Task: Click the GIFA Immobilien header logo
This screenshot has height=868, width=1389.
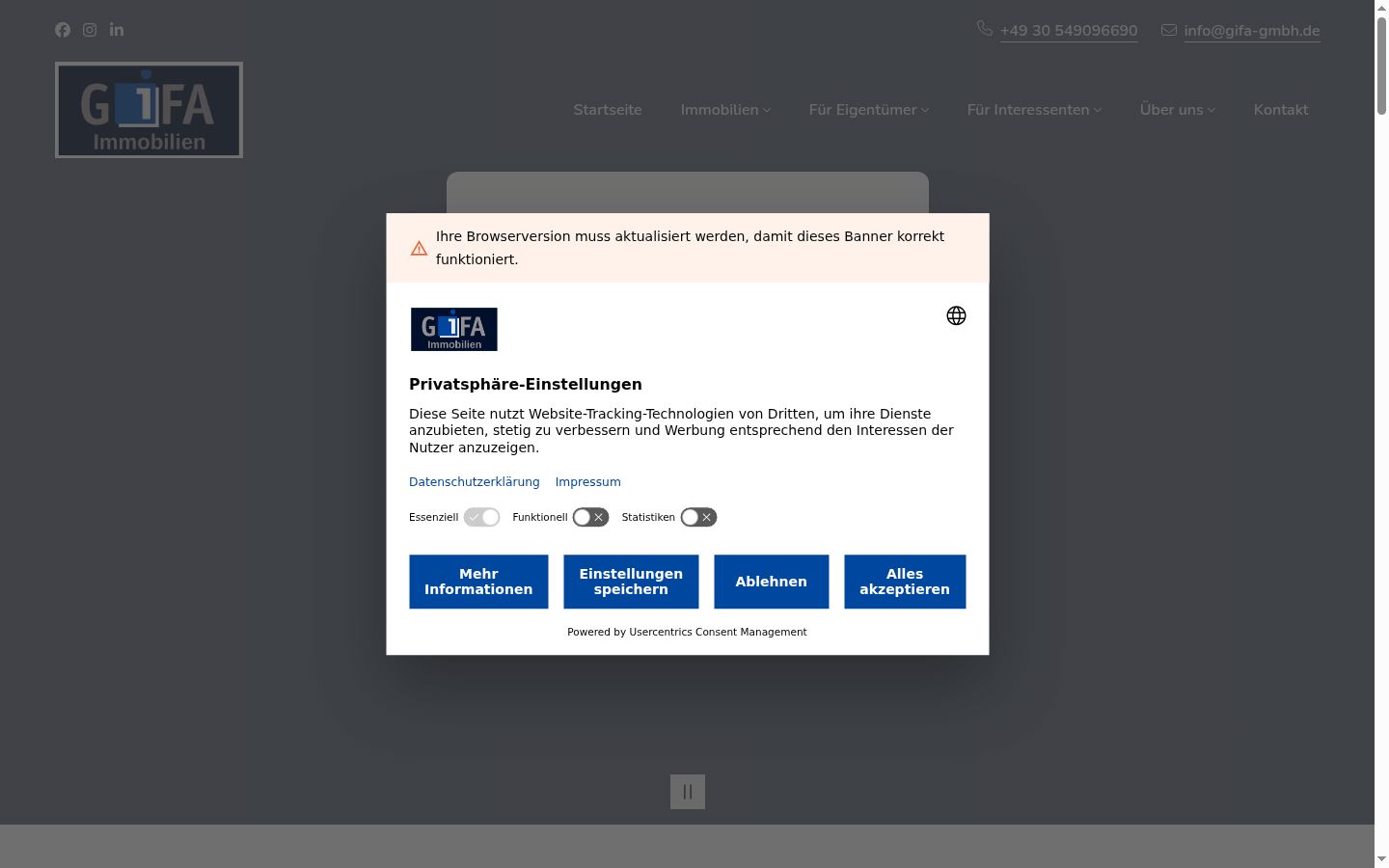Action: (149, 110)
